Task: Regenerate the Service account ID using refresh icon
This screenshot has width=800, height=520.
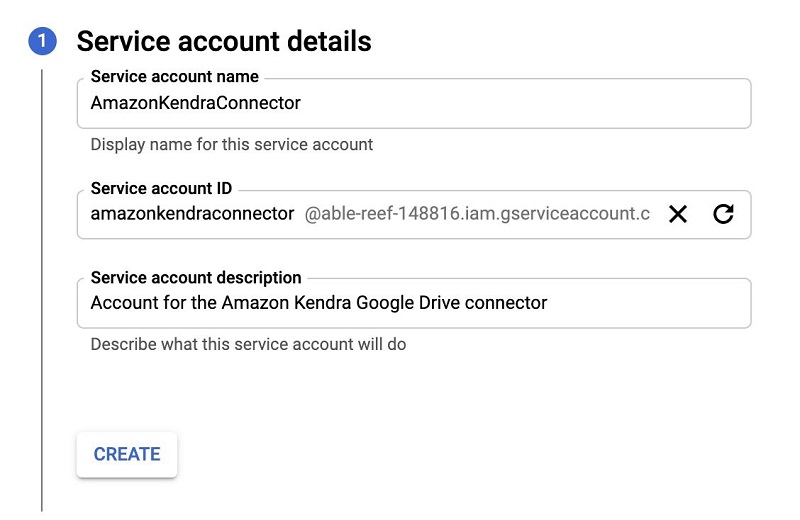Action: point(723,214)
